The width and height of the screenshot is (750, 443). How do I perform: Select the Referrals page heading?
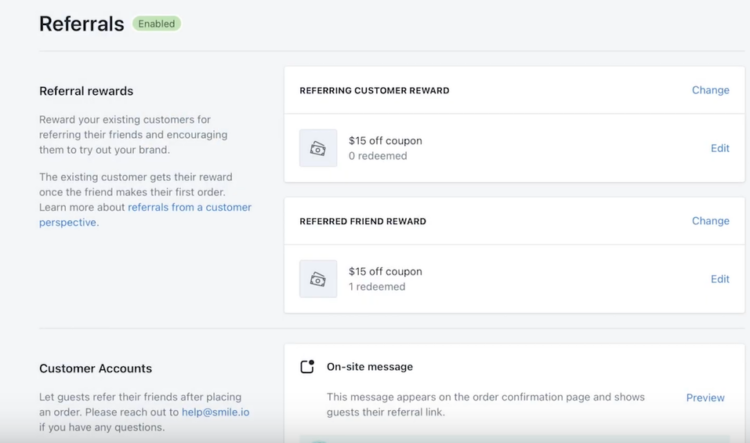(81, 24)
